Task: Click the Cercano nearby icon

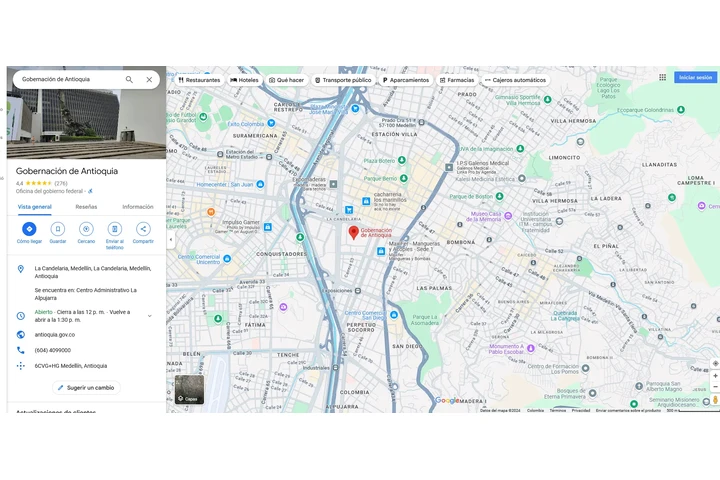Action: 86,229
